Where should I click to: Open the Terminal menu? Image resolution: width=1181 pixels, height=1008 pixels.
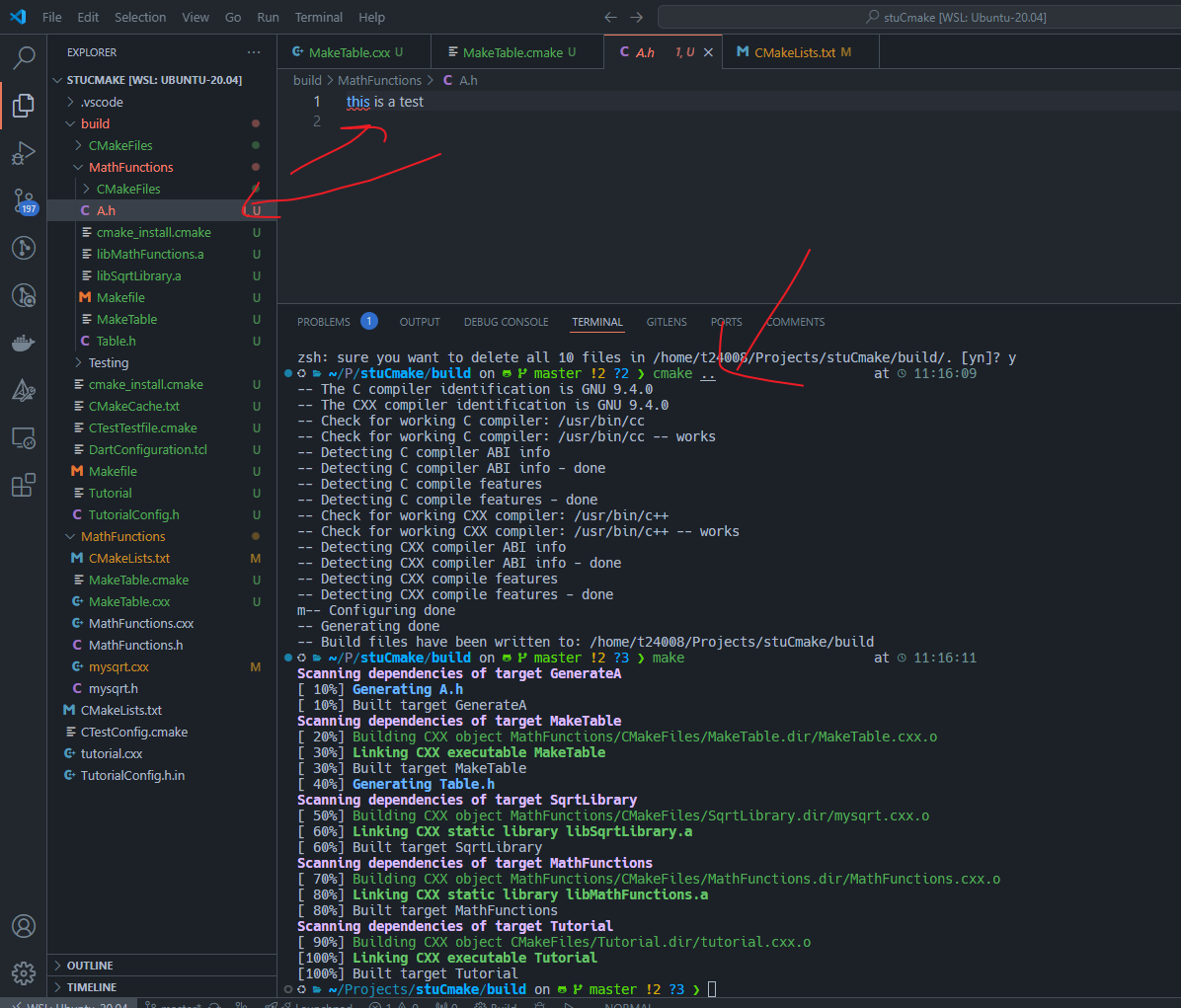318,17
